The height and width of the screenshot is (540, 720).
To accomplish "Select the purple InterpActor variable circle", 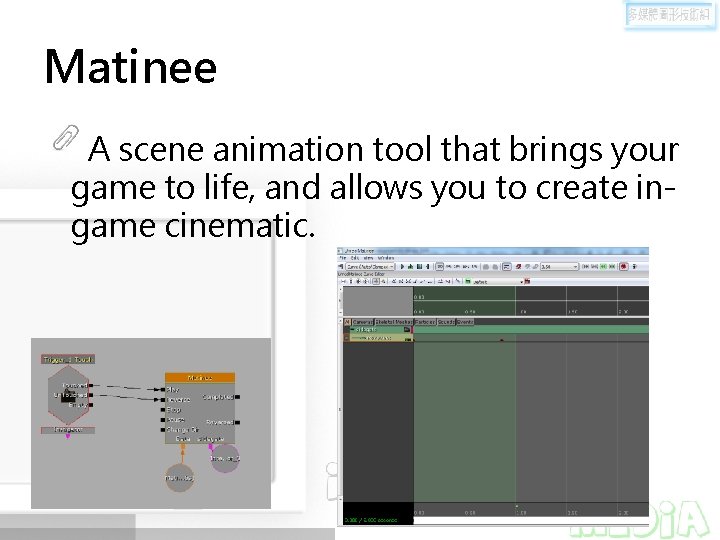I will (225, 458).
